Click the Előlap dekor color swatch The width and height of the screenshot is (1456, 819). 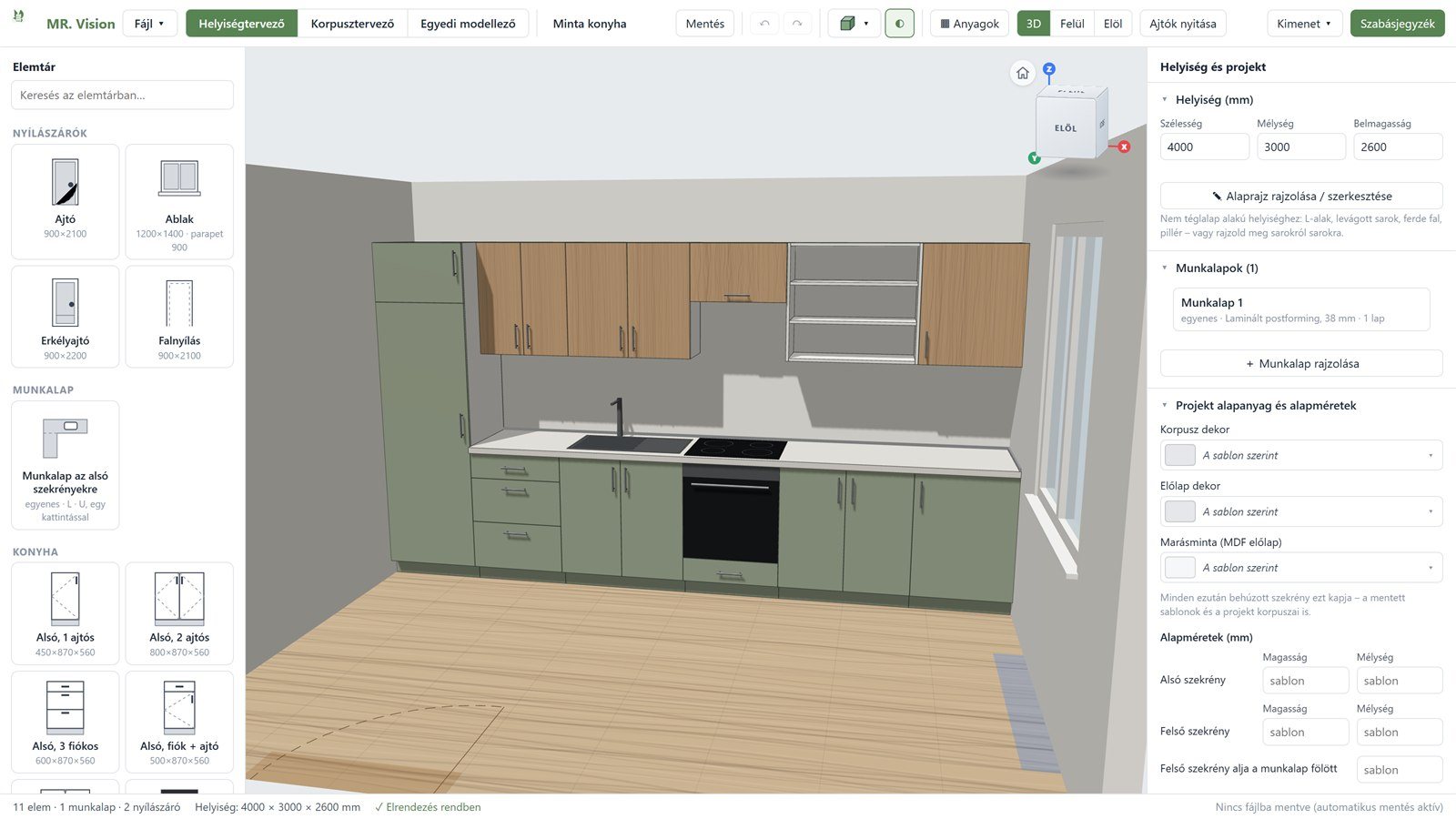tap(1180, 511)
